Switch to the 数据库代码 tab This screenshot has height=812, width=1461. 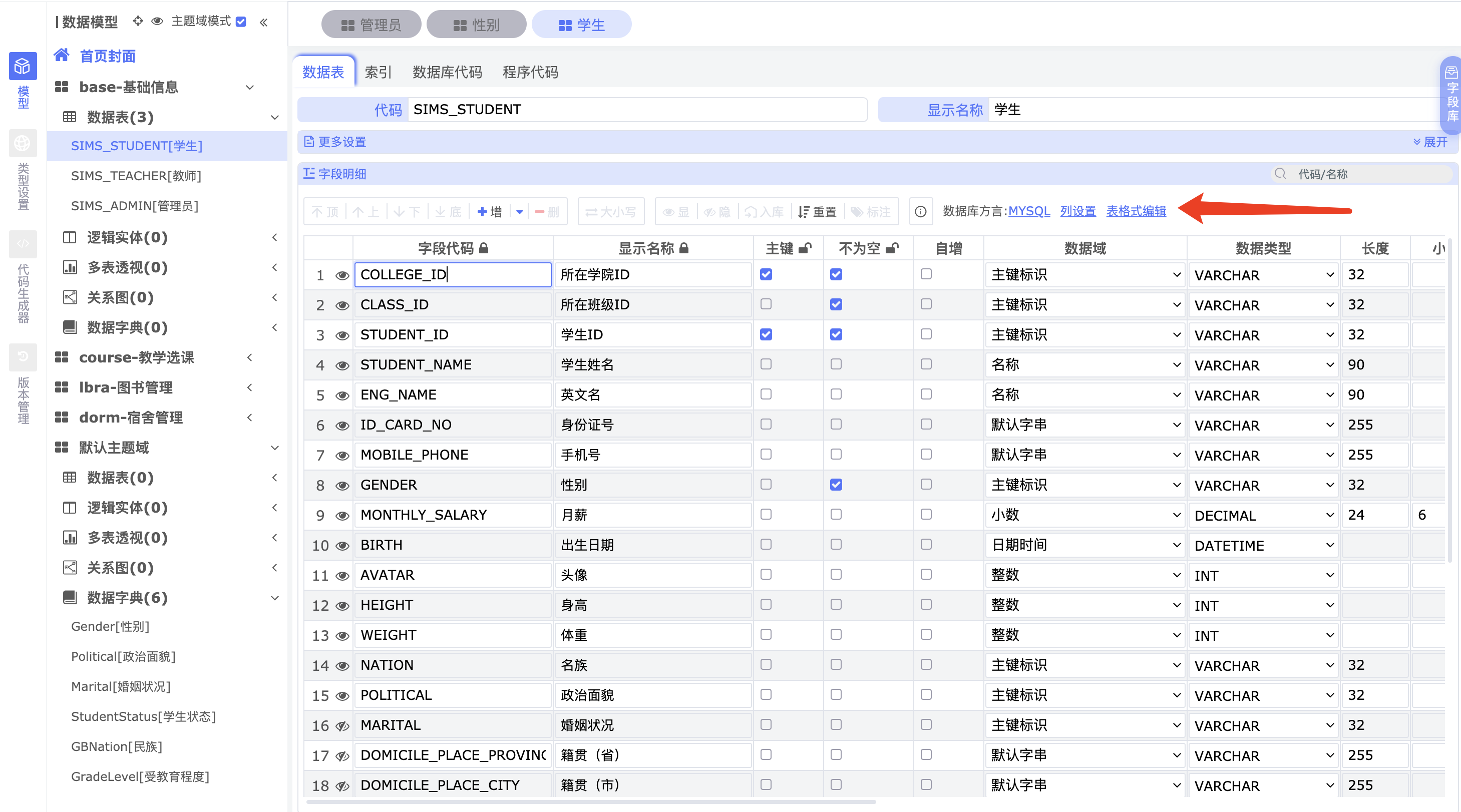point(447,72)
